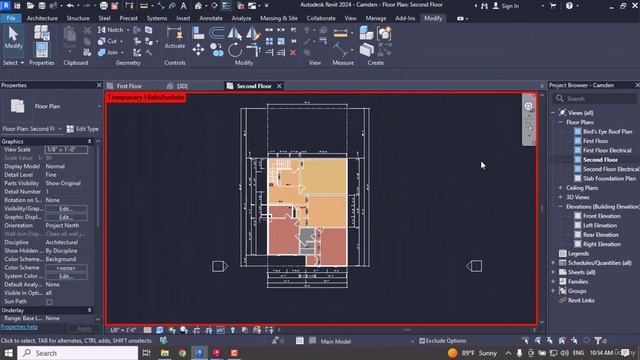The height and width of the screenshot is (360, 640).
Task: Select the Rotate tool
Action: pyautogui.click(x=235, y=50)
